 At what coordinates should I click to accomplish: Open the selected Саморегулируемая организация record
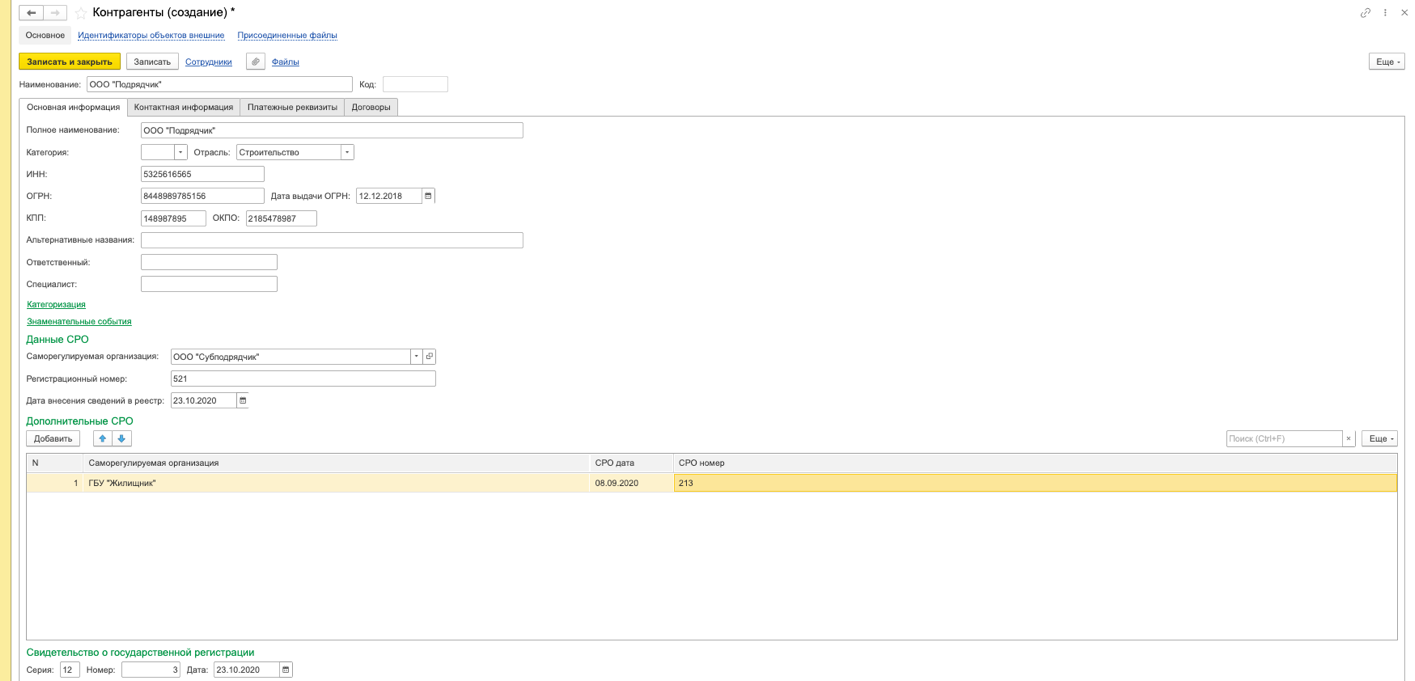coord(430,357)
